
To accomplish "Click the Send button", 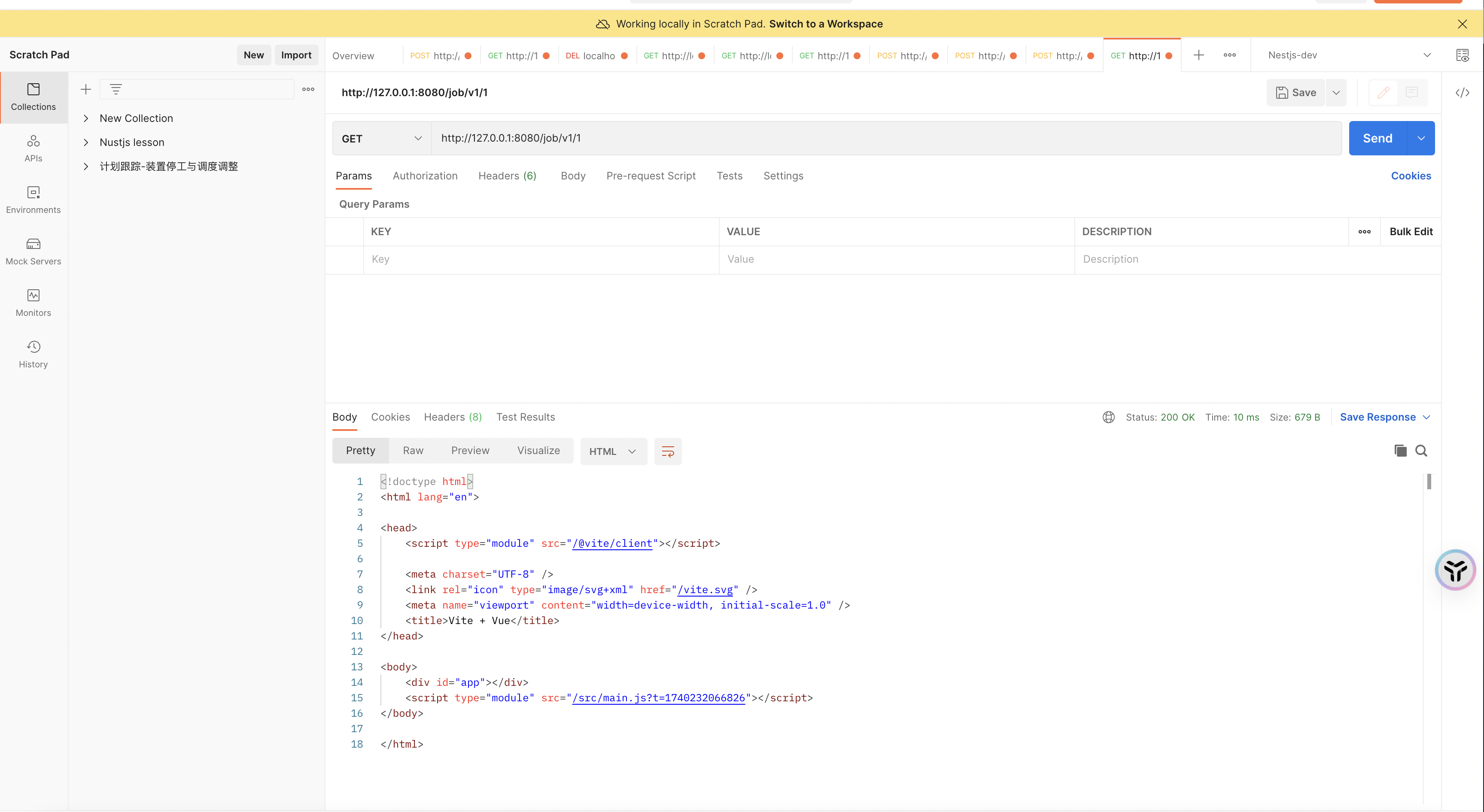I will (x=1378, y=139).
